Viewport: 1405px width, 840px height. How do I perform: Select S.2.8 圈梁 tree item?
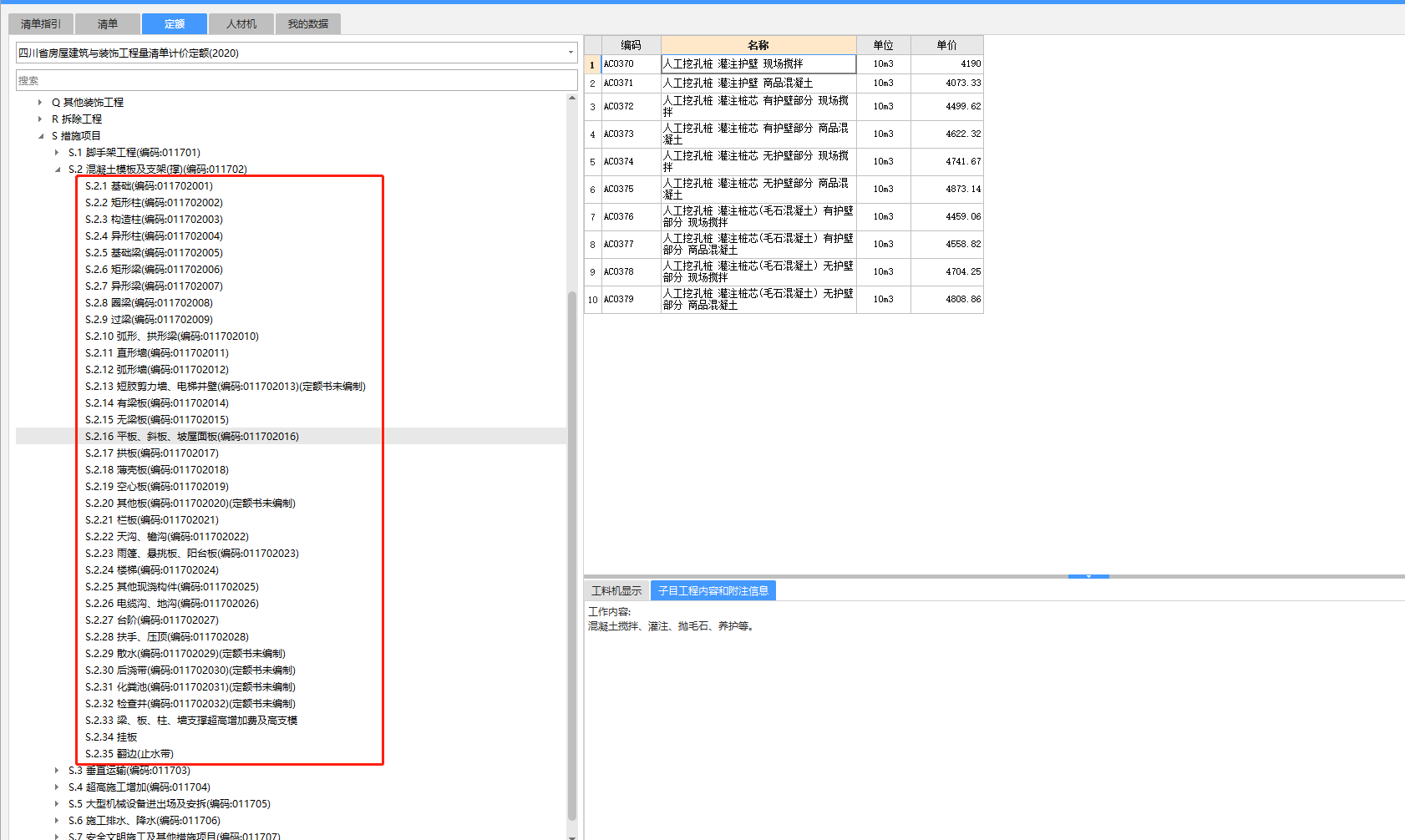point(149,303)
